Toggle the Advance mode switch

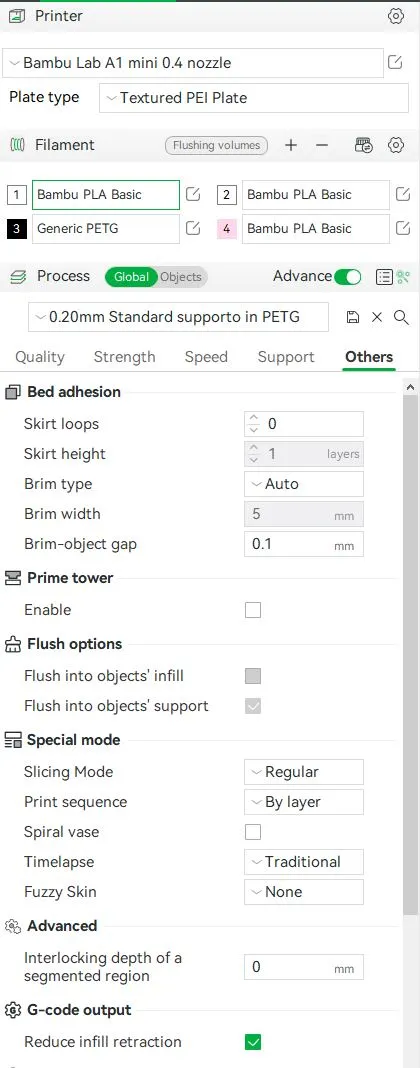(x=348, y=277)
